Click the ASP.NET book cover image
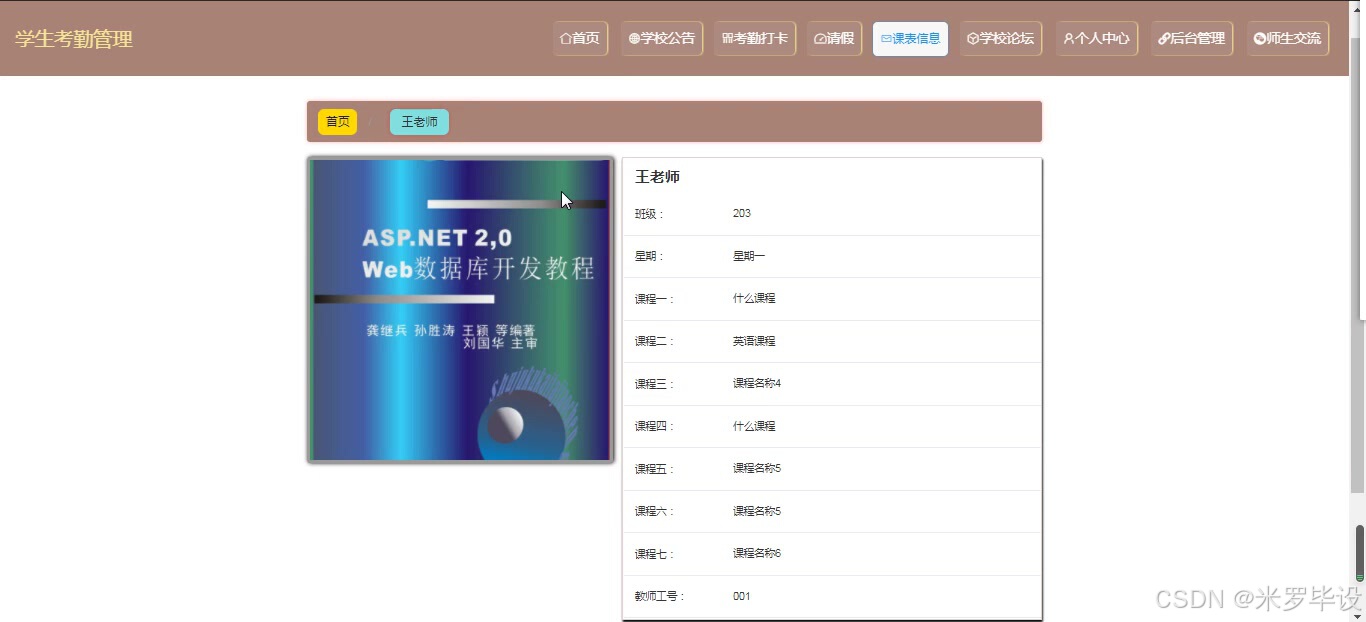The height and width of the screenshot is (622, 1366). pos(460,310)
